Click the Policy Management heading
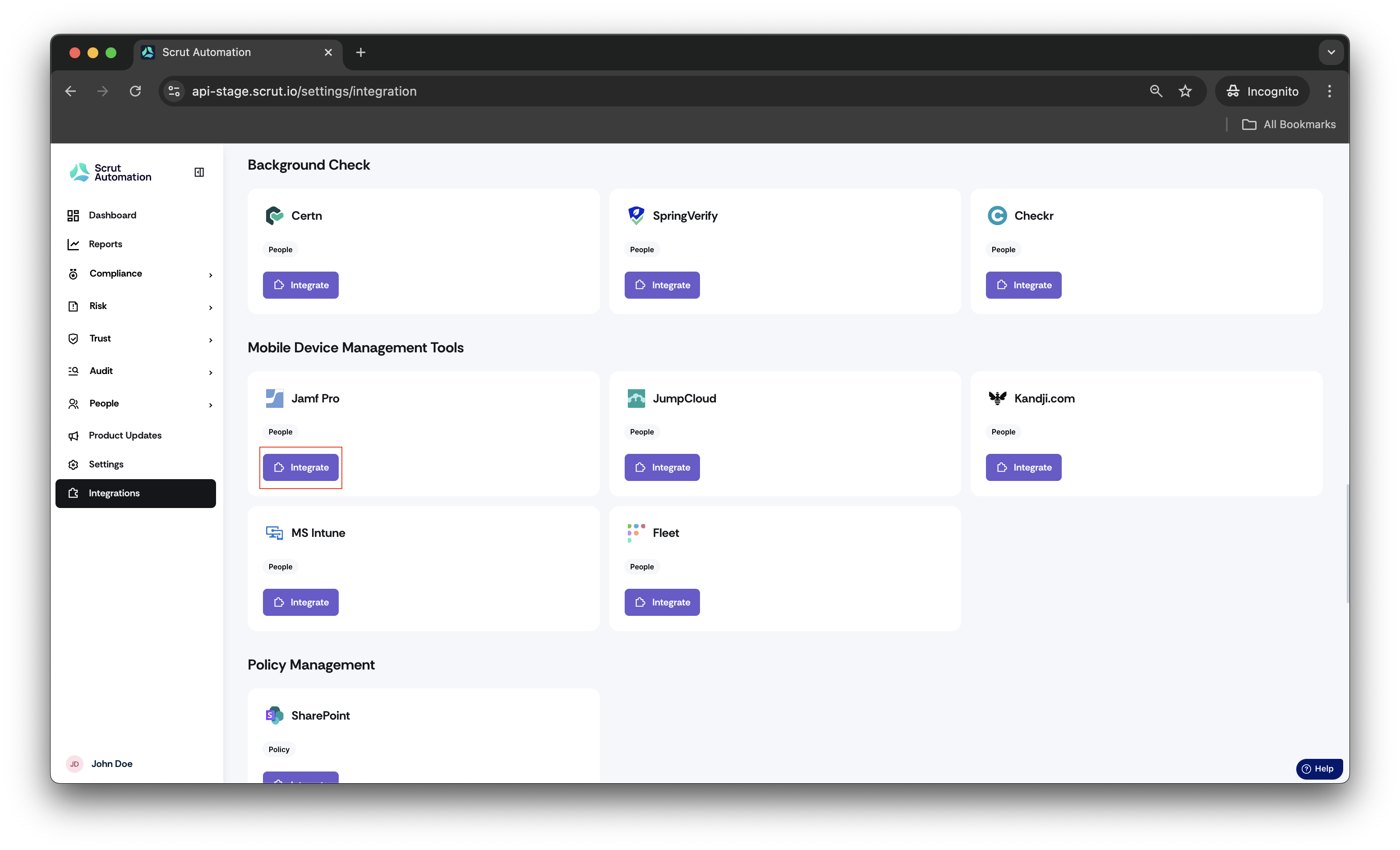The image size is (1400, 850). coord(311,665)
